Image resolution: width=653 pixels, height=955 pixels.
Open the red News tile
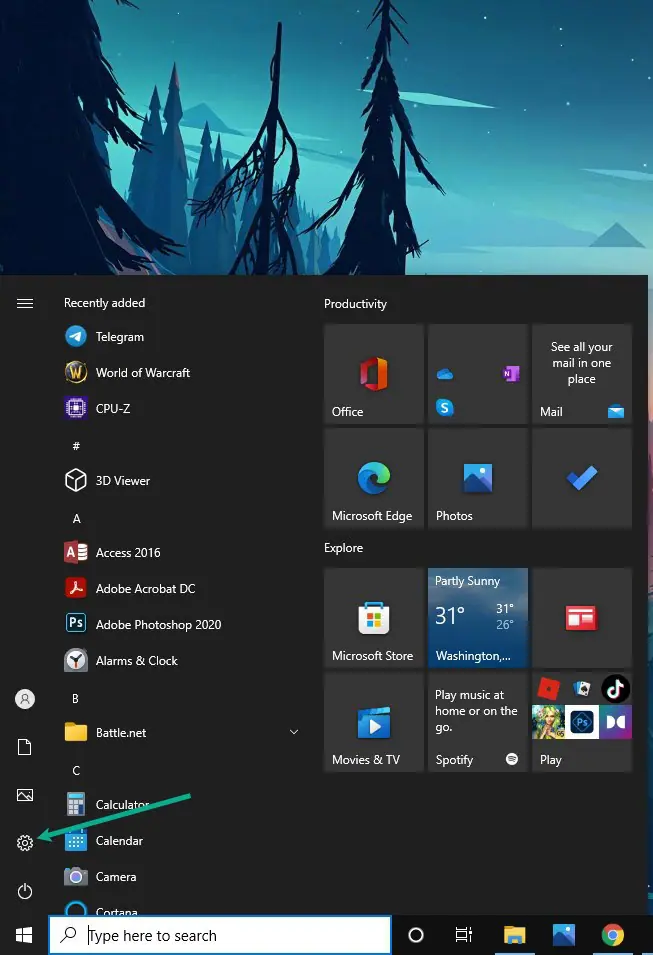tap(582, 618)
